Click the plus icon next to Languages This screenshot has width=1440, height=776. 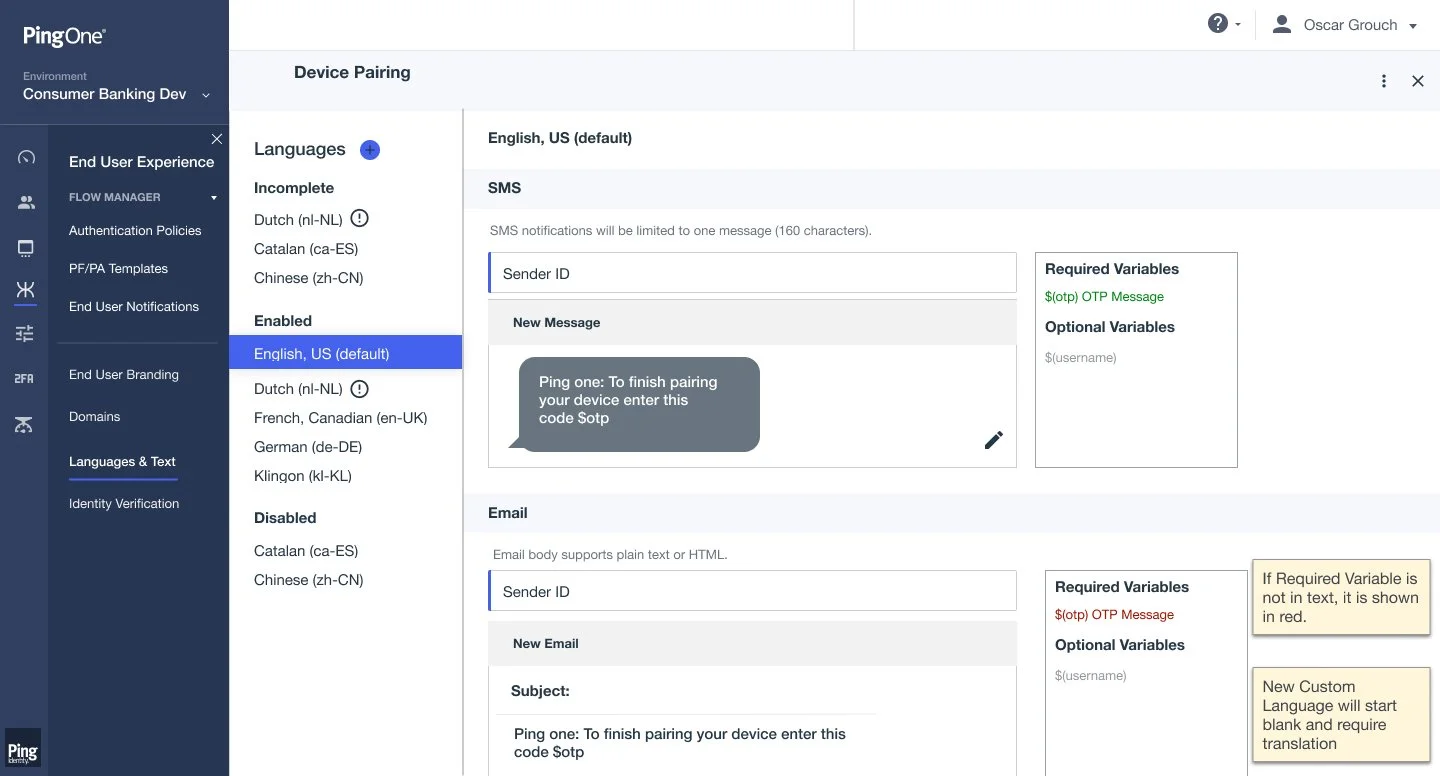[x=370, y=150]
